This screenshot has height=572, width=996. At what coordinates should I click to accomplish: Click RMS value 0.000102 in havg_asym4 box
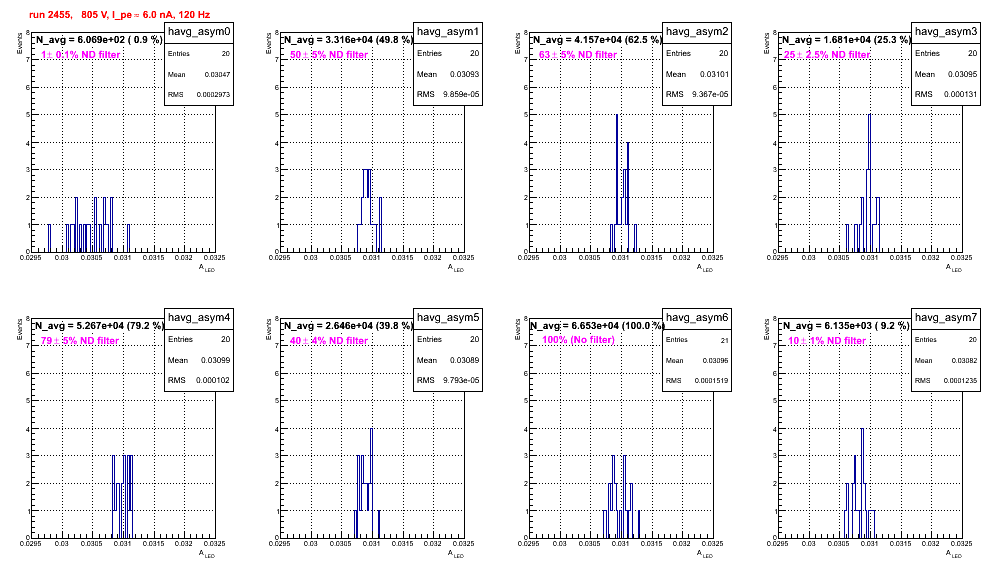click(213, 380)
